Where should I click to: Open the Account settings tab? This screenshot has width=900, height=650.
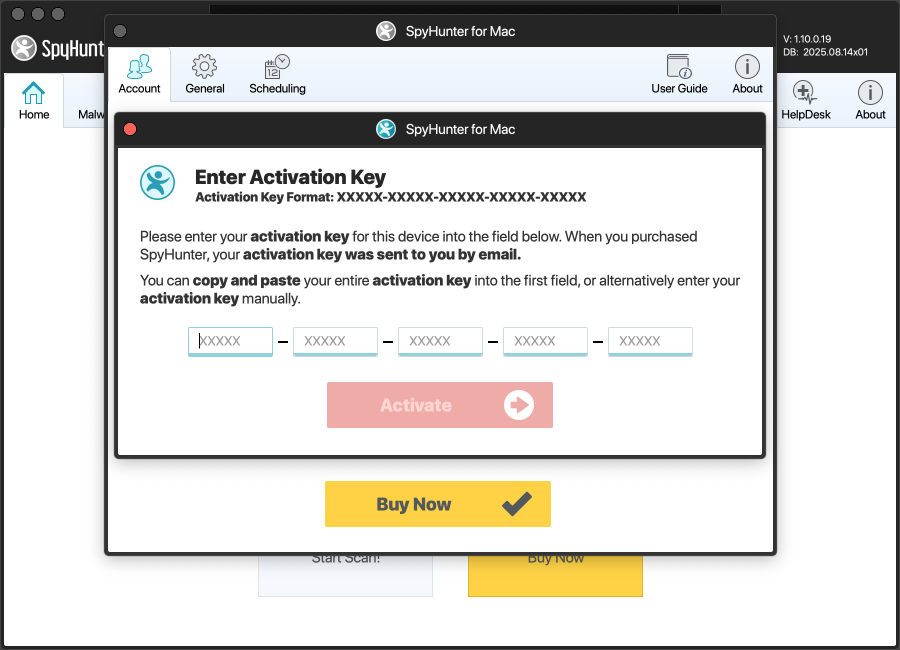coord(139,75)
